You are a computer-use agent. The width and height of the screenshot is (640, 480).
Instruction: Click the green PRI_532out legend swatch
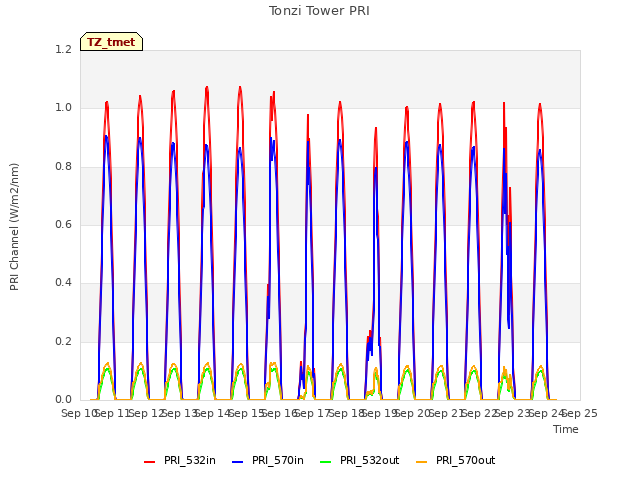pyautogui.click(x=326, y=462)
